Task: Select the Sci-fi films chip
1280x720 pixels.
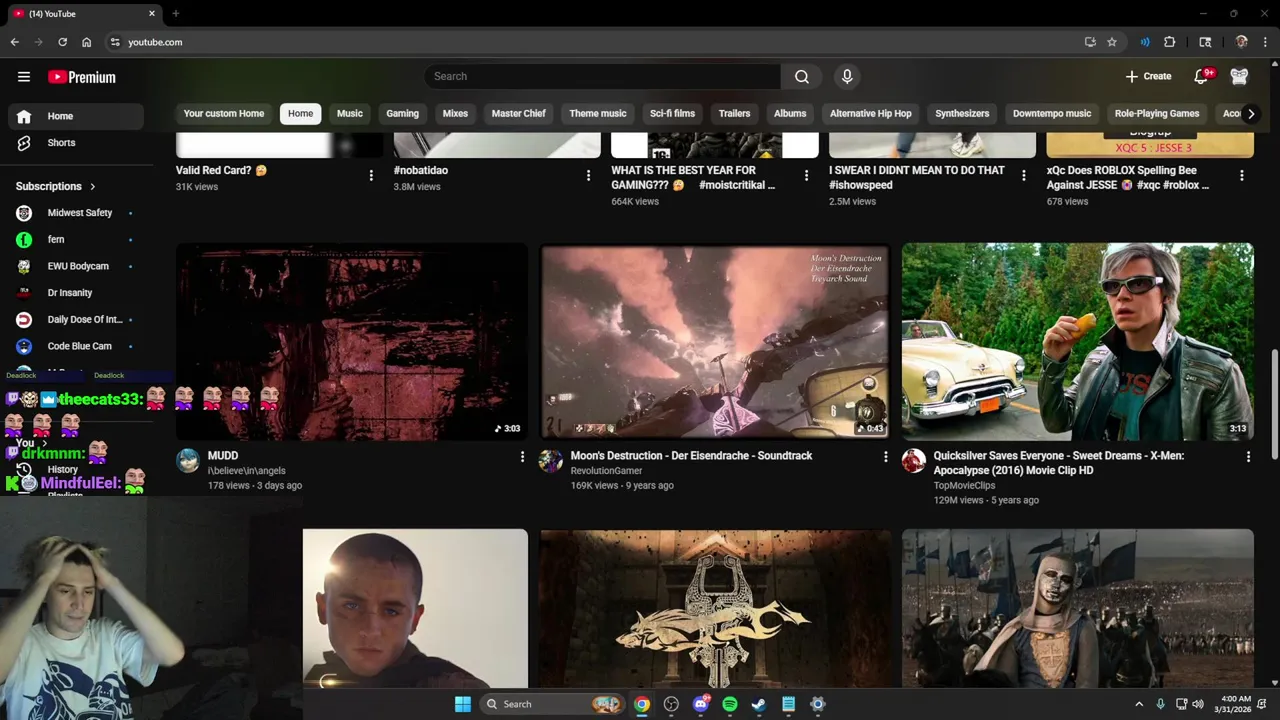Action: [673, 114]
